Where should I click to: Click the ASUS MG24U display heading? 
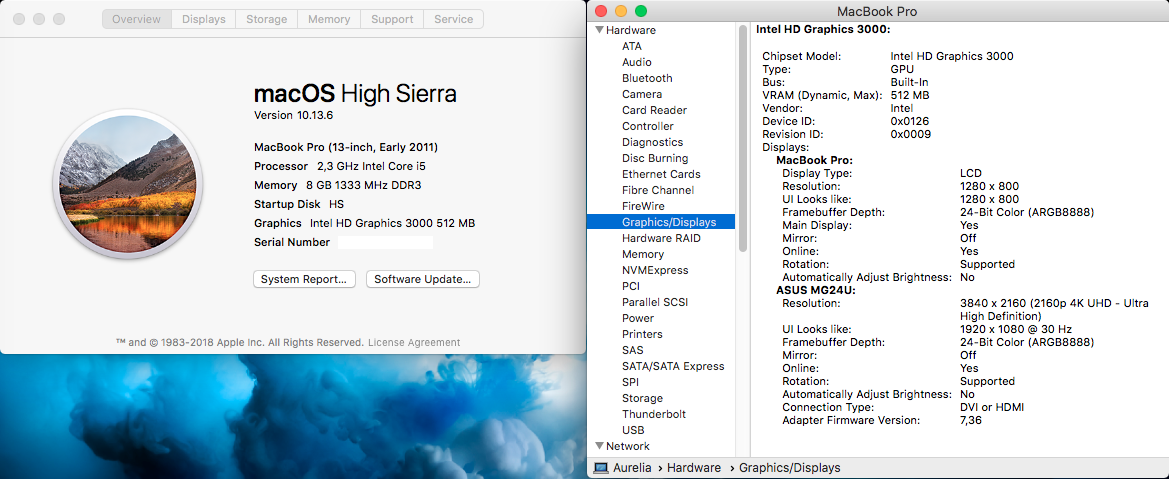tap(816, 290)
